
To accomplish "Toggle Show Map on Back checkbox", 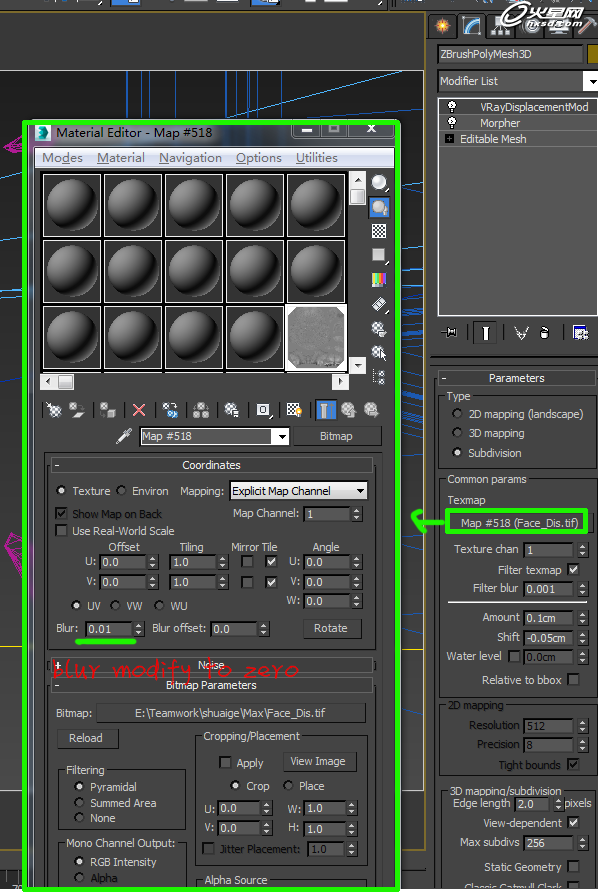I will click(61, 513).
